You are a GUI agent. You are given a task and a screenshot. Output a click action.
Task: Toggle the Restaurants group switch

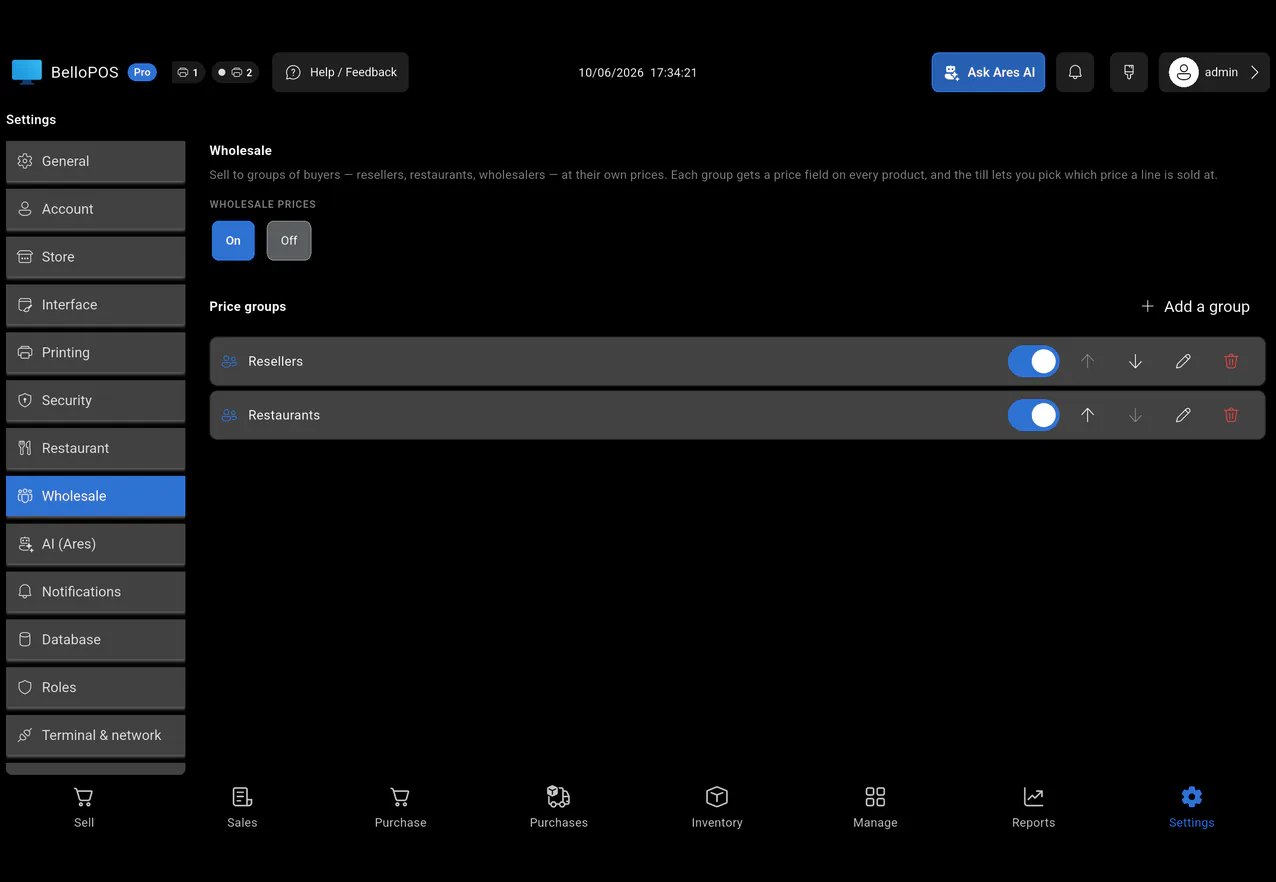(x=1033, y=415)
